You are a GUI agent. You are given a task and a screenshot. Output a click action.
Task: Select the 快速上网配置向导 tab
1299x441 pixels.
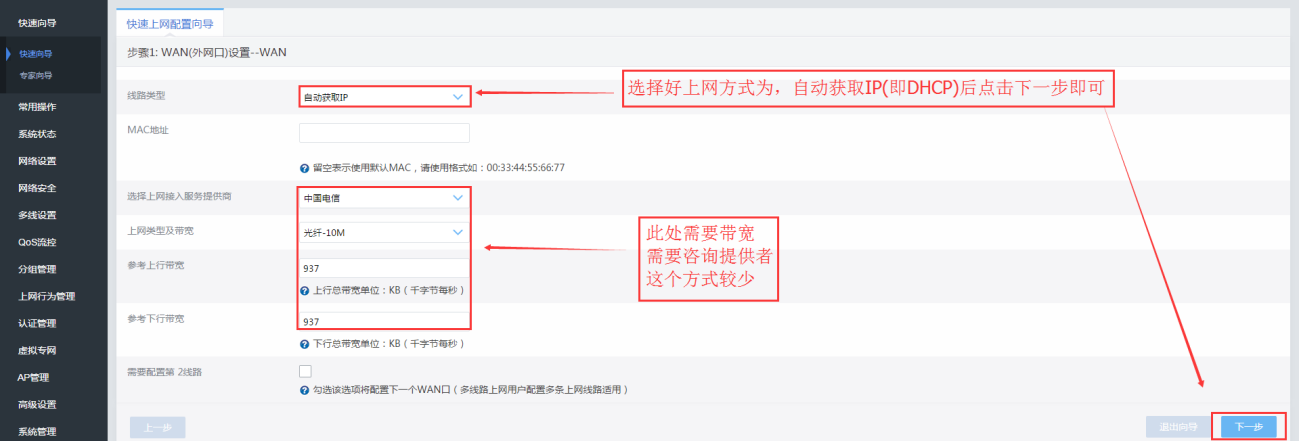[169, 24]
